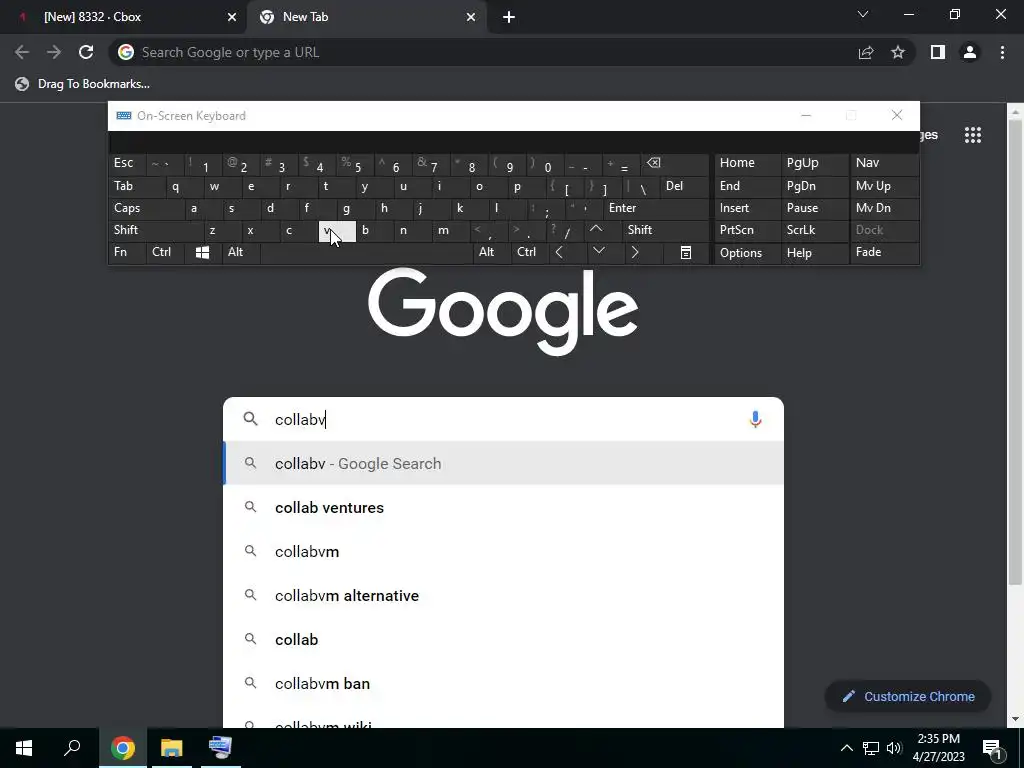
Task: Click in the Google search box text
Action: click(x=503, y=419)
